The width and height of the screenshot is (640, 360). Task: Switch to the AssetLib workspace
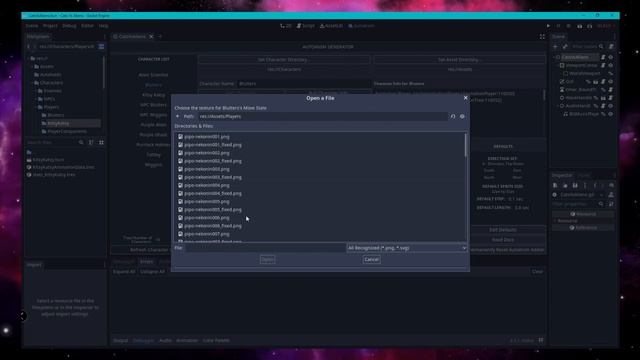(x=331, y=26)
